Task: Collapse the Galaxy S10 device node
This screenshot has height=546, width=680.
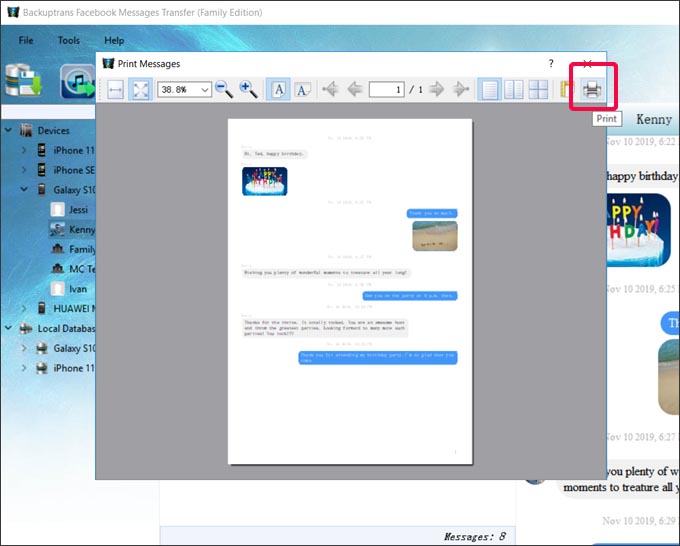Action: tap(24, 189)
